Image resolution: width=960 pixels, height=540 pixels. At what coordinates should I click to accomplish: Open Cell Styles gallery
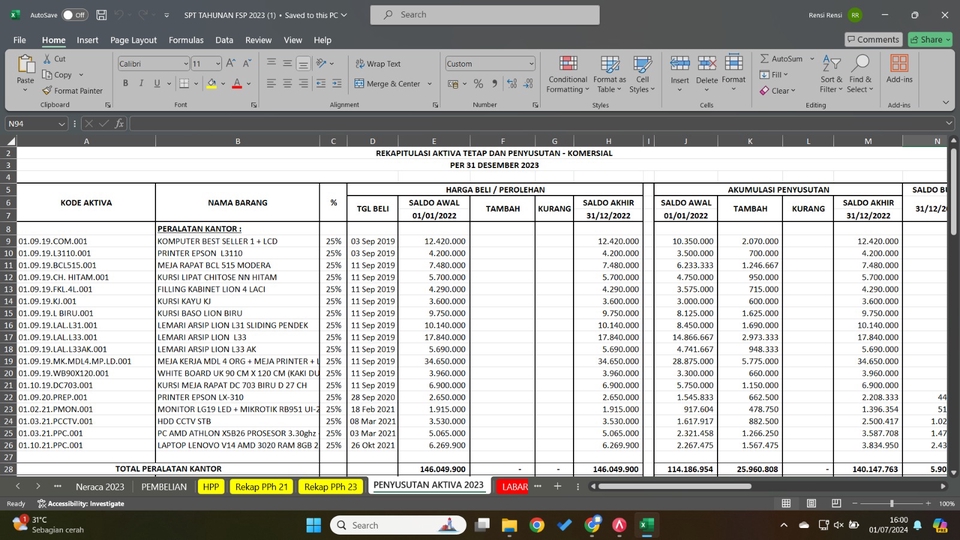[x=642, y=74]
